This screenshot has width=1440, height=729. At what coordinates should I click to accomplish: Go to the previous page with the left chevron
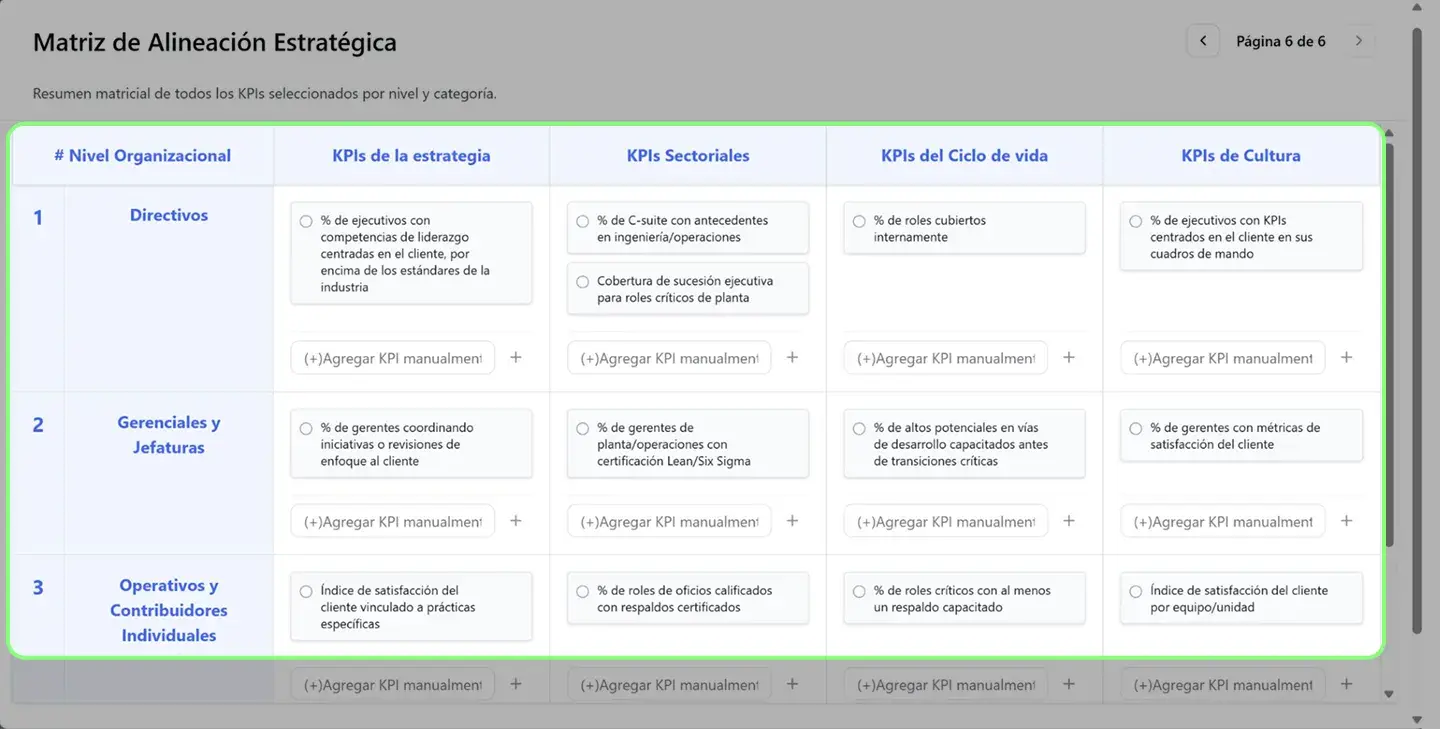point(1203,41)
